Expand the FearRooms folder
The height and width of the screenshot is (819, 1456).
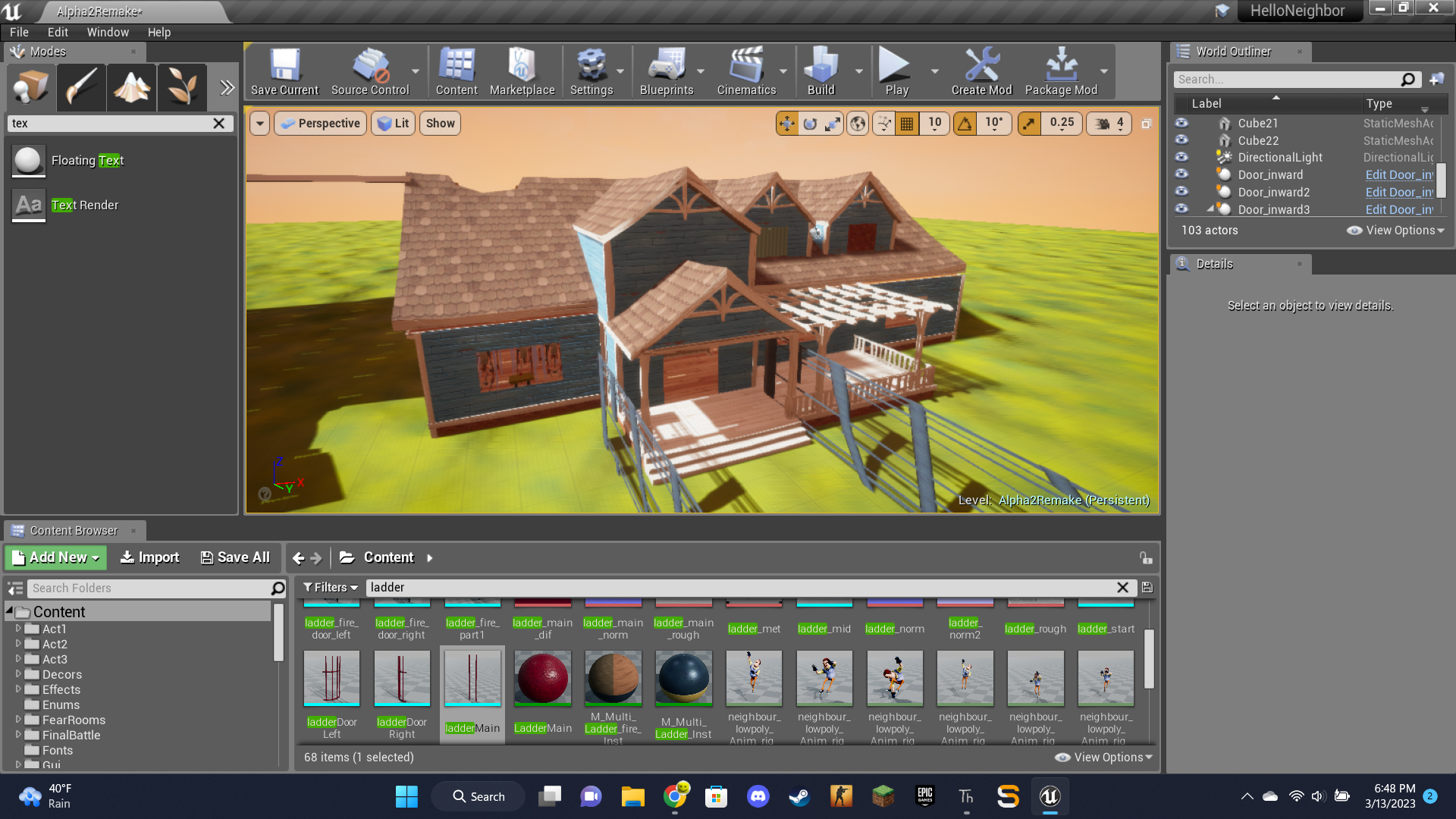point(18,720)
